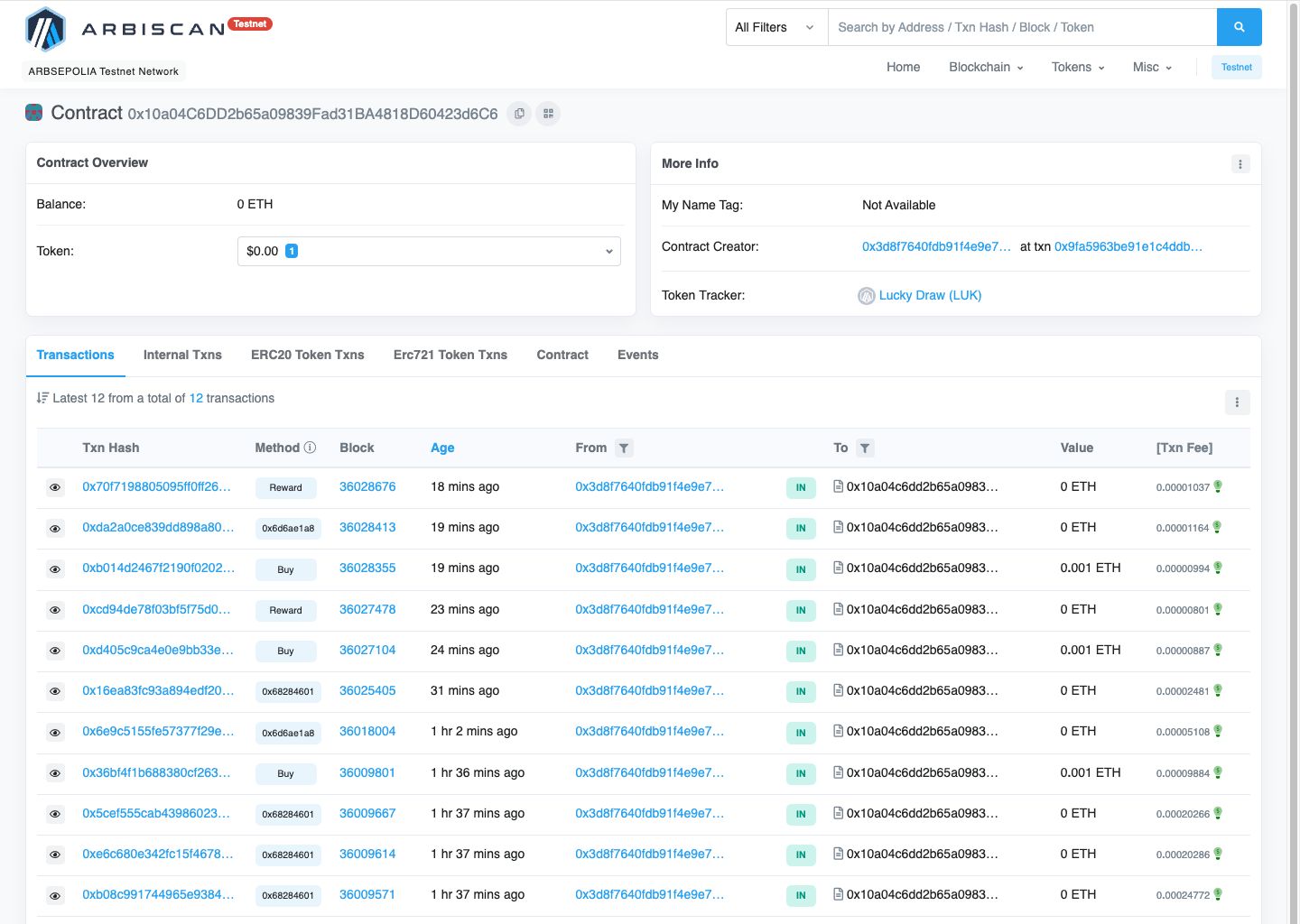Image resolution: width=1300 pixels, height=924 pixels.
Task: Toggle eye preview for txn 0xcd94de78f03bf5f75d0
Action: tap(55, 610)
